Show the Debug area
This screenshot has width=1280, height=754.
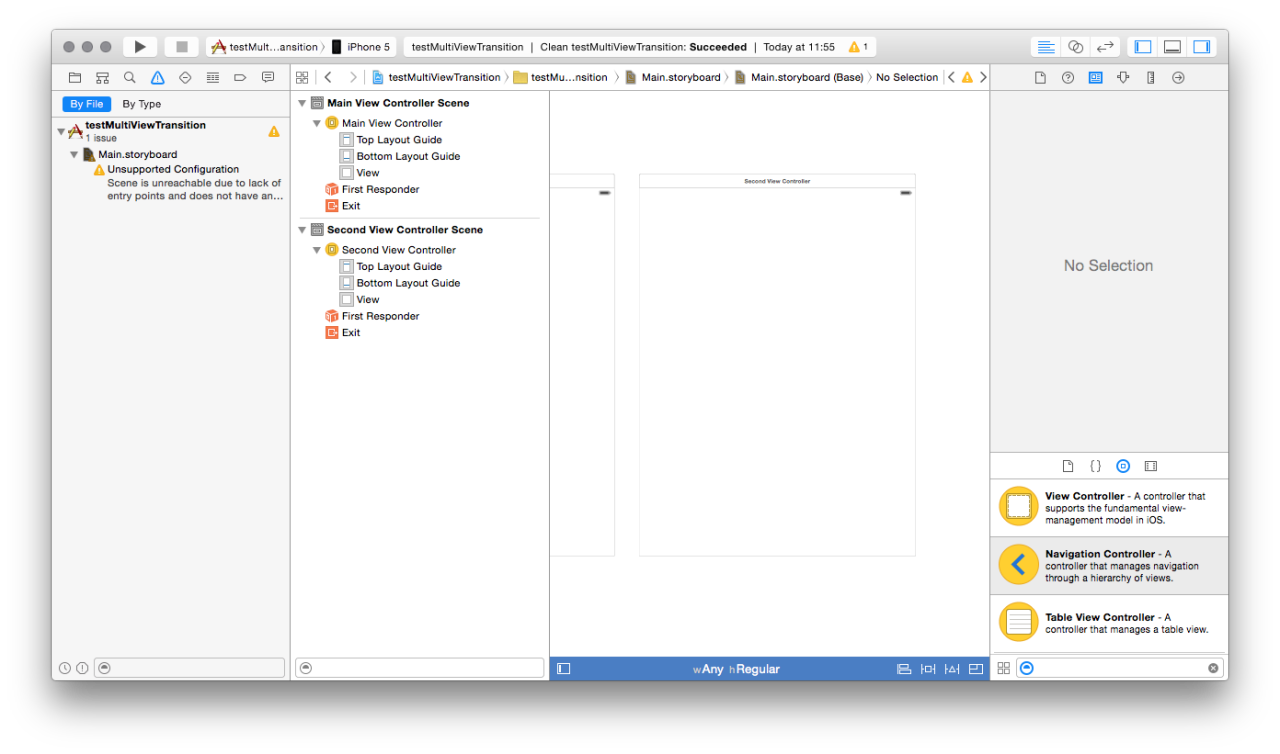pyautogui.click(x=1171, y=46)
